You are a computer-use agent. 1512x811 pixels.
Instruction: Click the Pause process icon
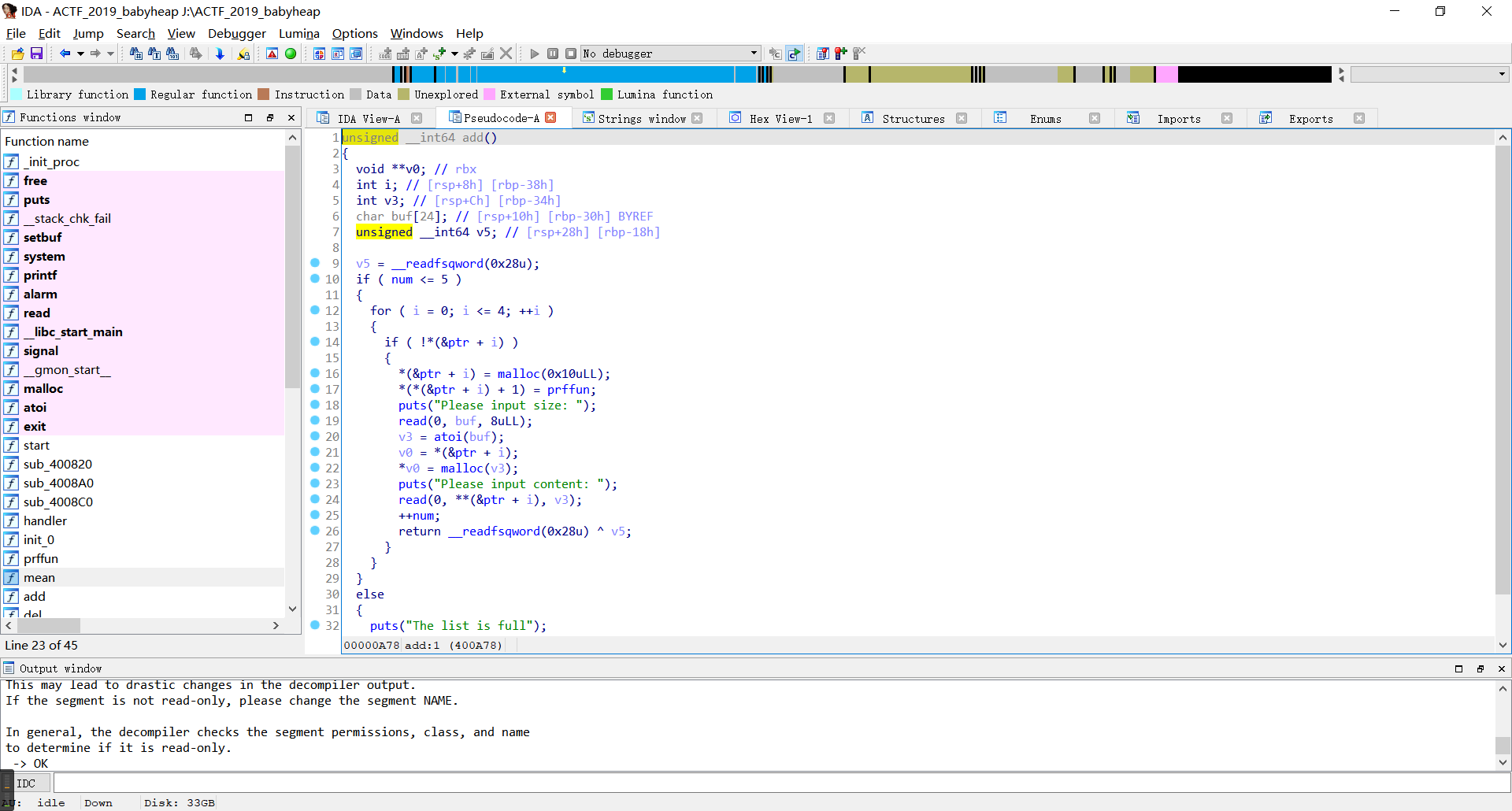tap(553, 54)
